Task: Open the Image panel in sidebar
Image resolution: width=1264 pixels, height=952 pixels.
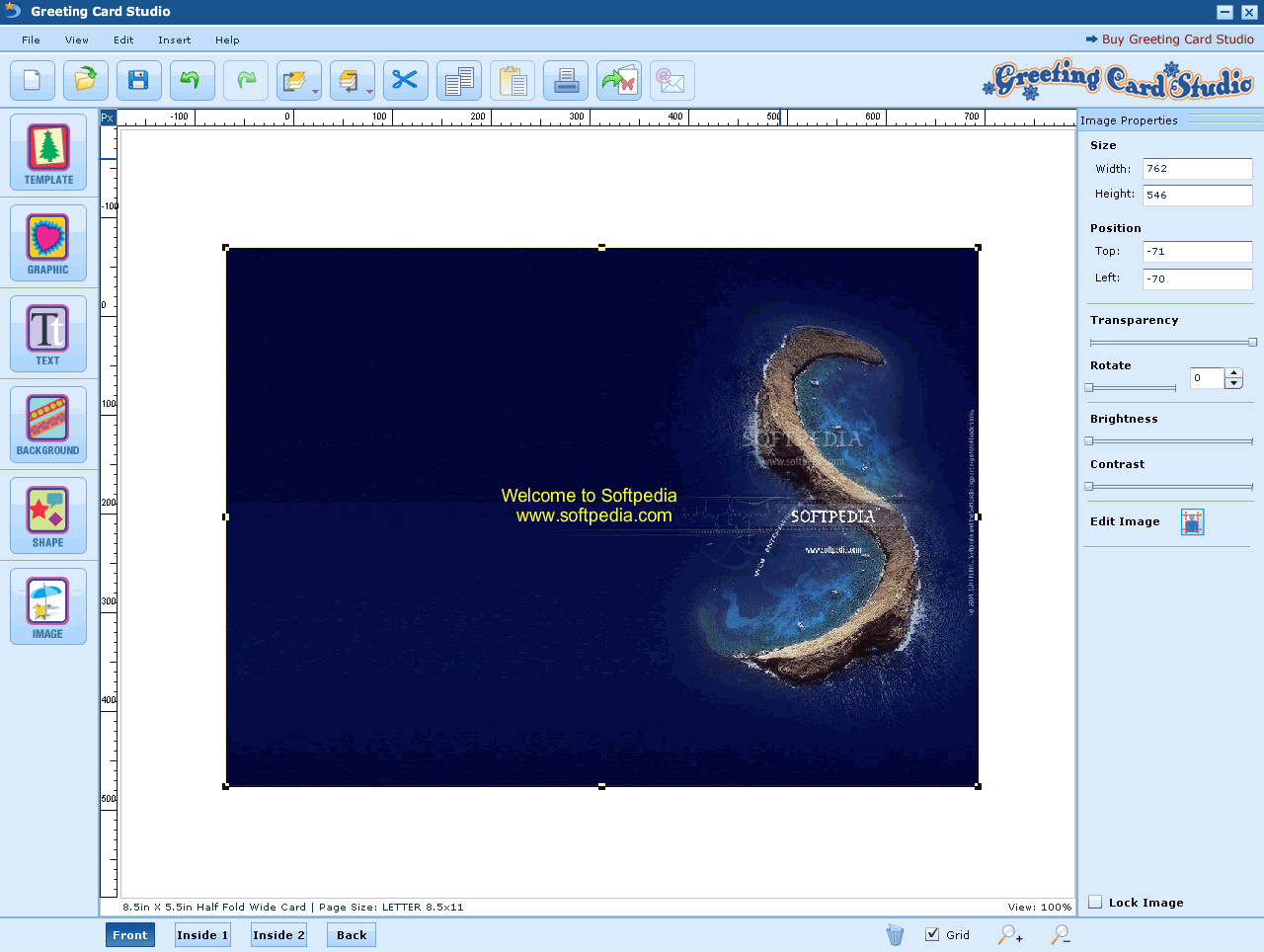Action: coord(48,607)
